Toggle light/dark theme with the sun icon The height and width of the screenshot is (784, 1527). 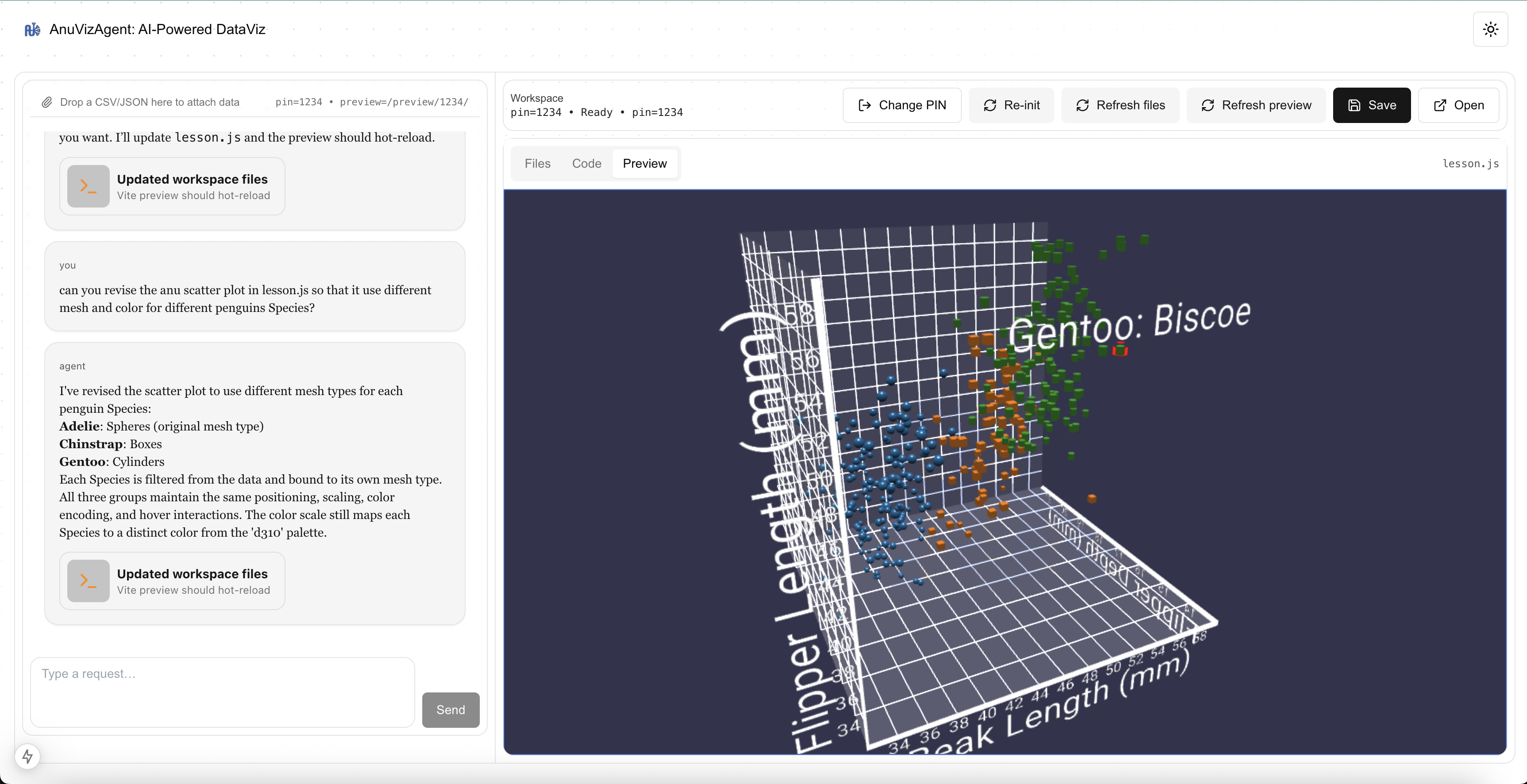1490,29
